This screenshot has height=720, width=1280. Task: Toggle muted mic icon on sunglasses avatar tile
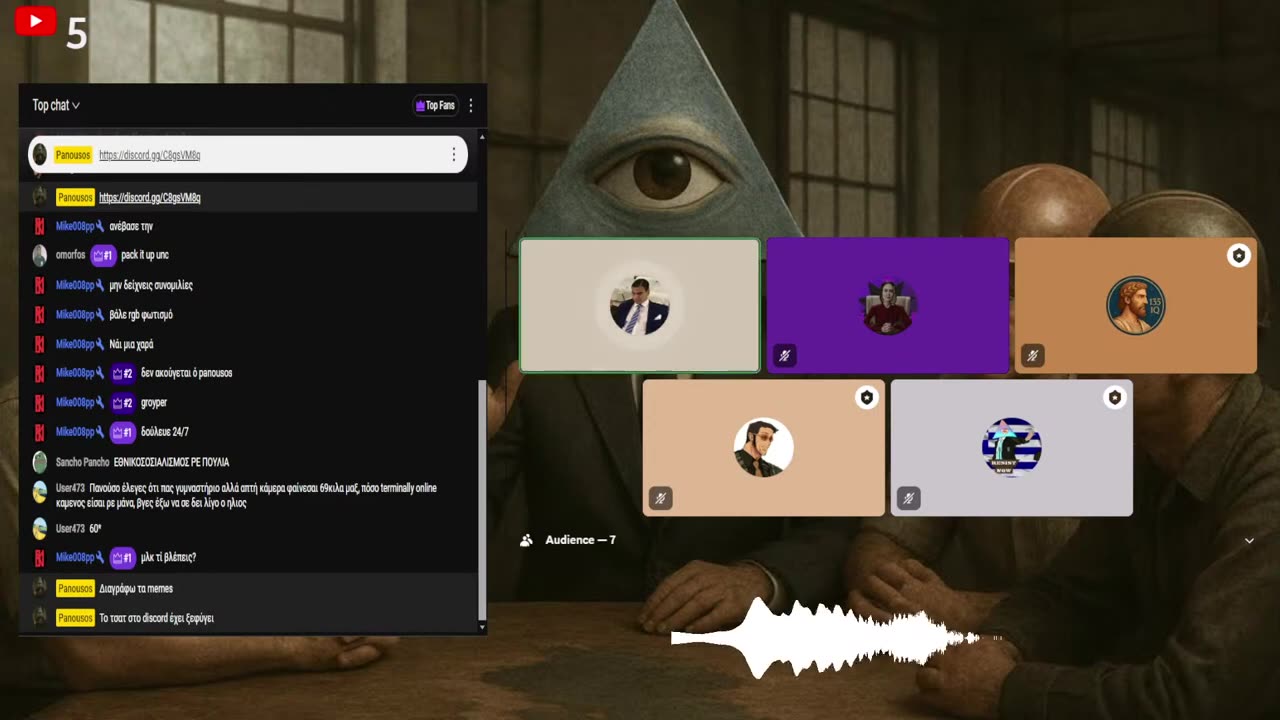(661, 498)
